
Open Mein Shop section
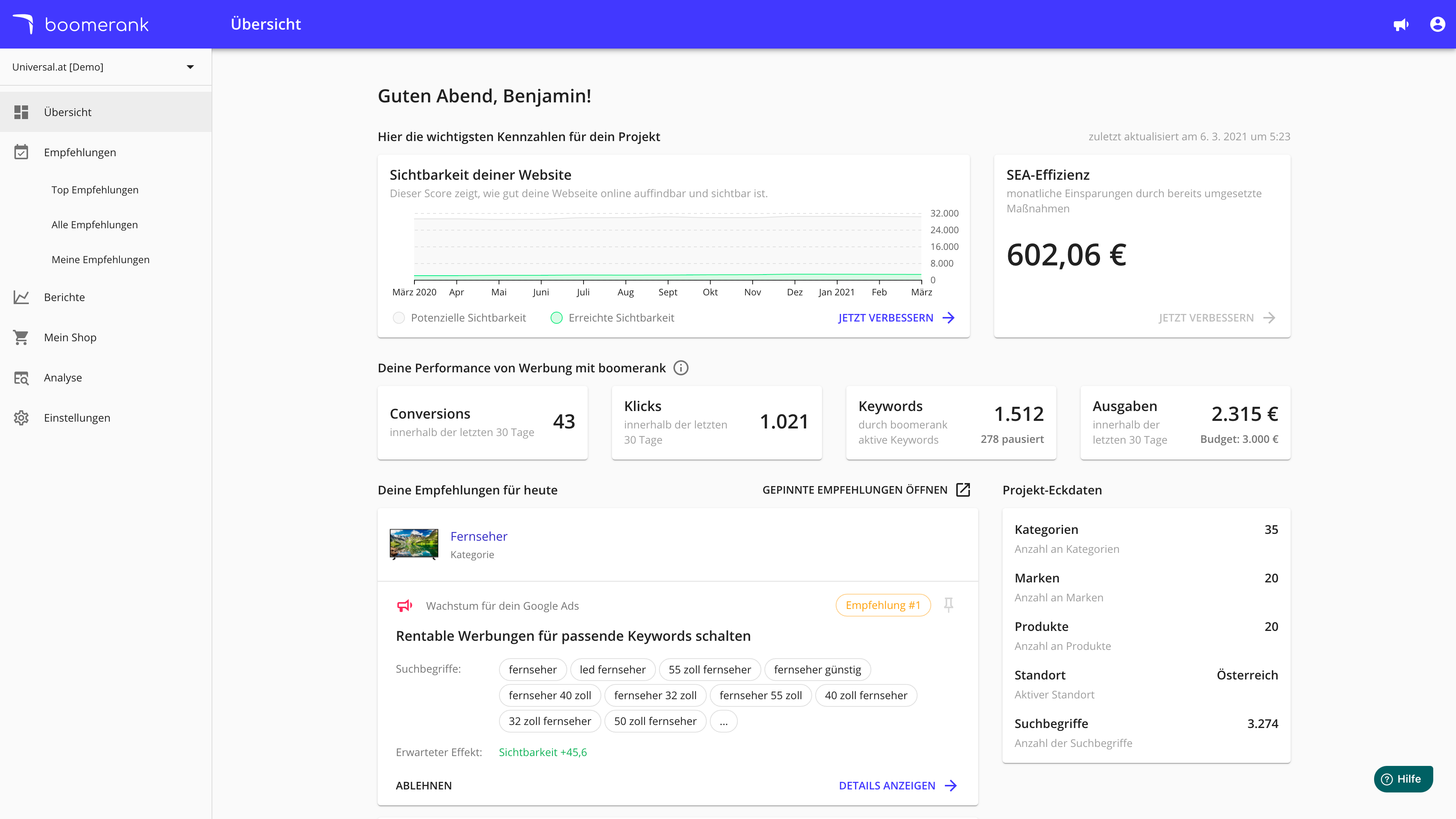(x=106, y=337)
